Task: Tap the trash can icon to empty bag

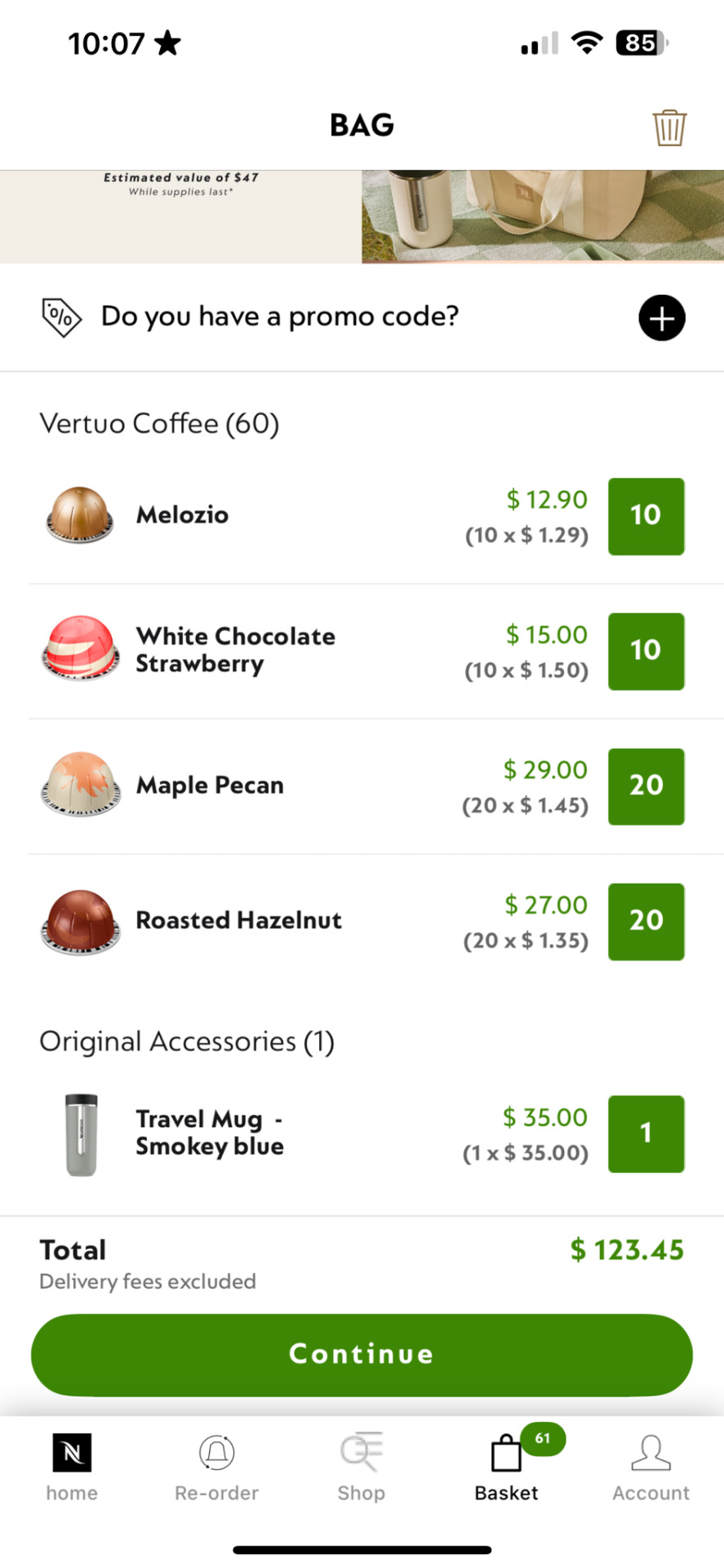Action: (669, 127)
